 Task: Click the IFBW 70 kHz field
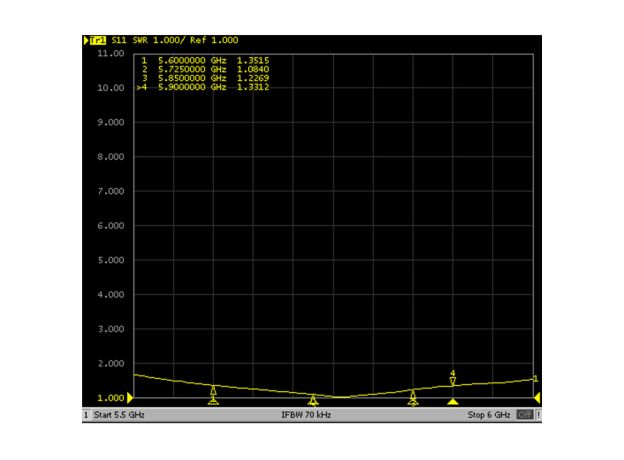[x=306, y=415]
